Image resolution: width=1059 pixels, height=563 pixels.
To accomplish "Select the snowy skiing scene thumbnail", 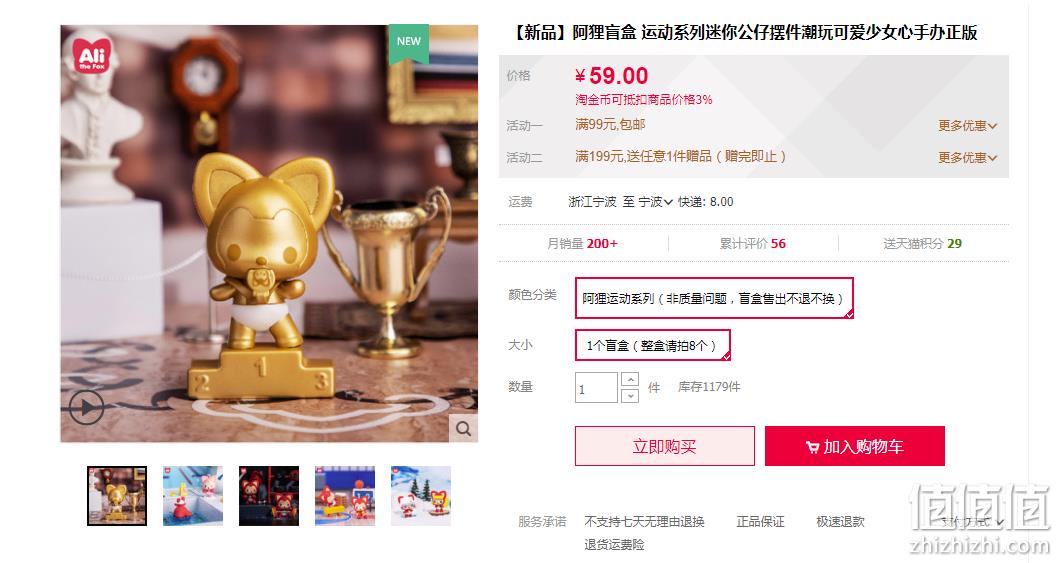I will [x=421, y=496].
